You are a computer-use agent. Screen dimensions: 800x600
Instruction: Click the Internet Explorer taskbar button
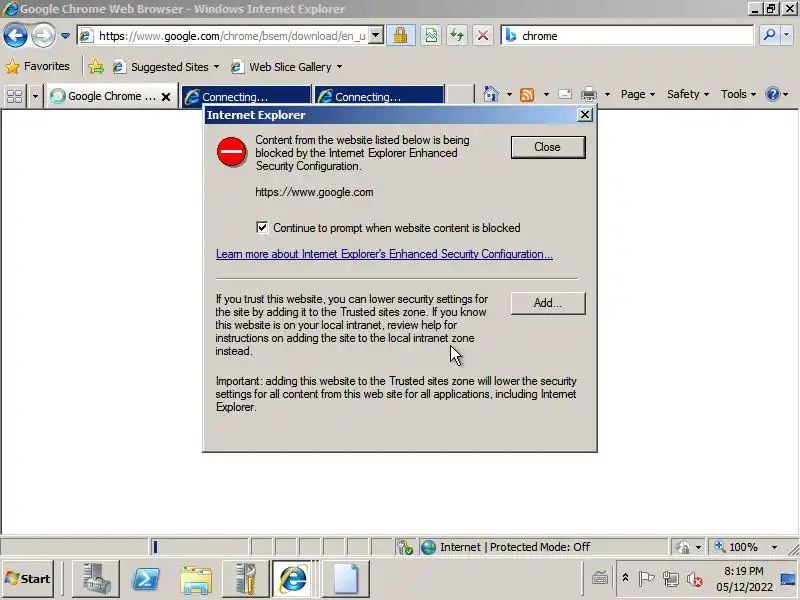[x=294, y=579]
